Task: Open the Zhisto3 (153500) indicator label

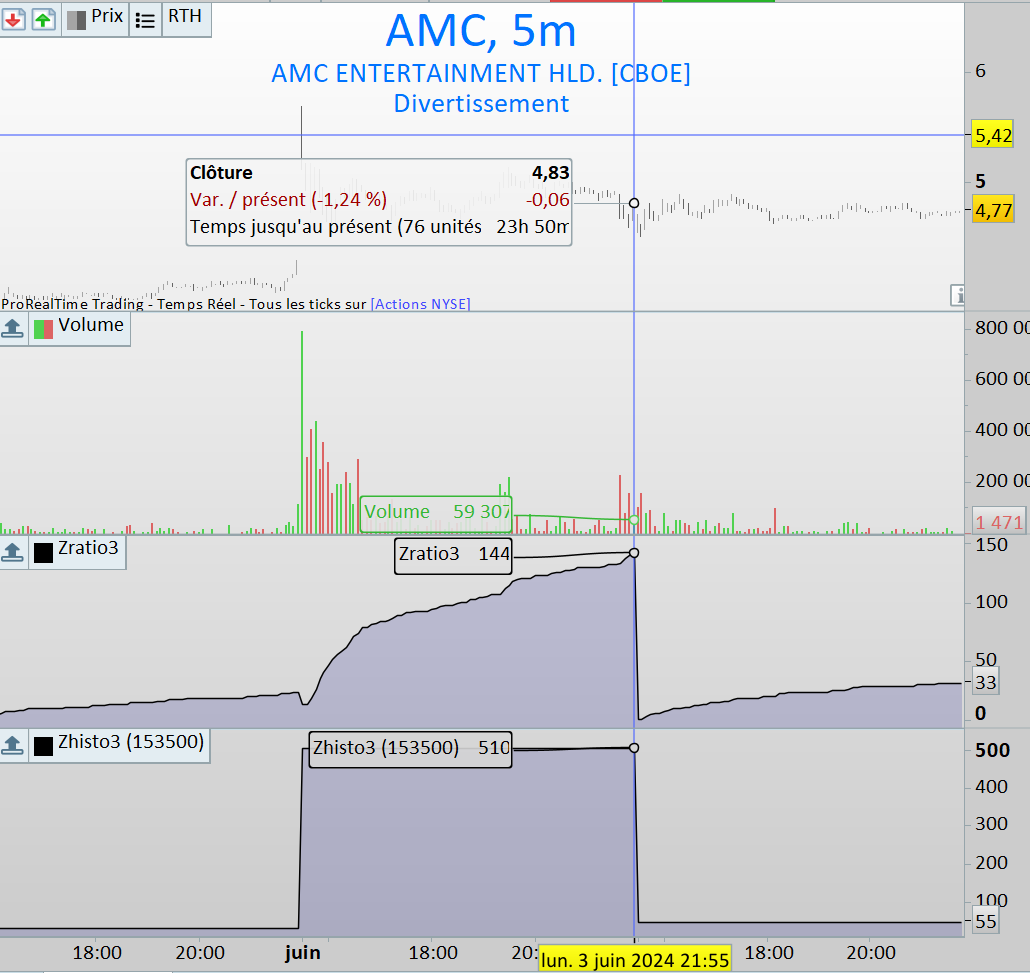Action: [x=131, y=742]
